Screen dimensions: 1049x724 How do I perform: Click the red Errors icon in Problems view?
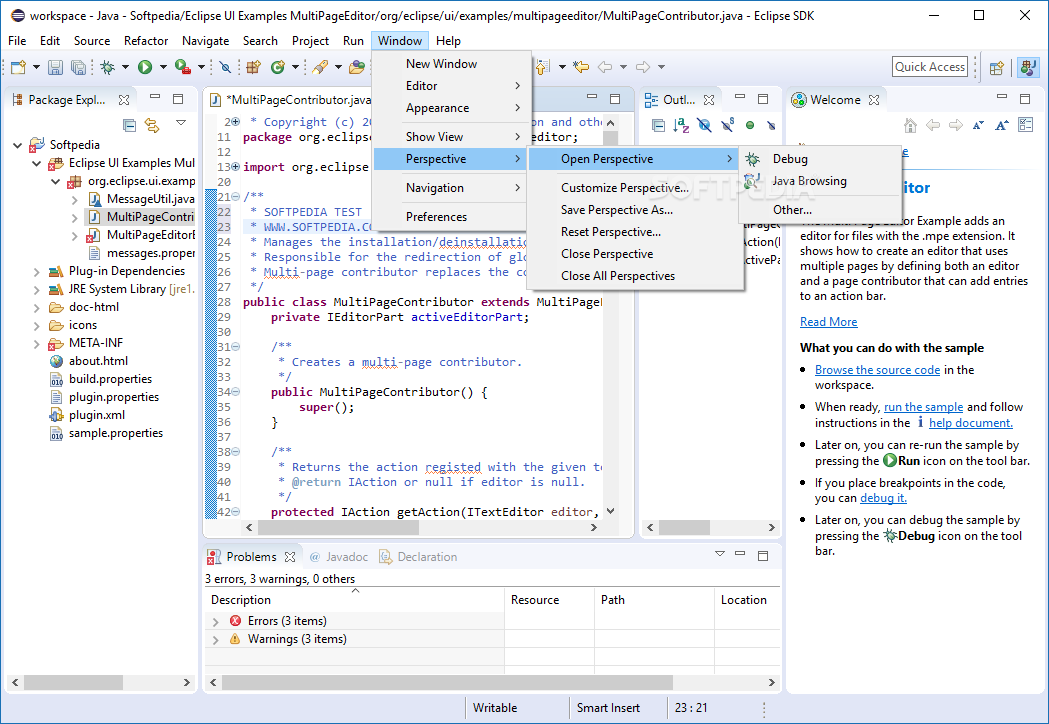tap(235, 621)
